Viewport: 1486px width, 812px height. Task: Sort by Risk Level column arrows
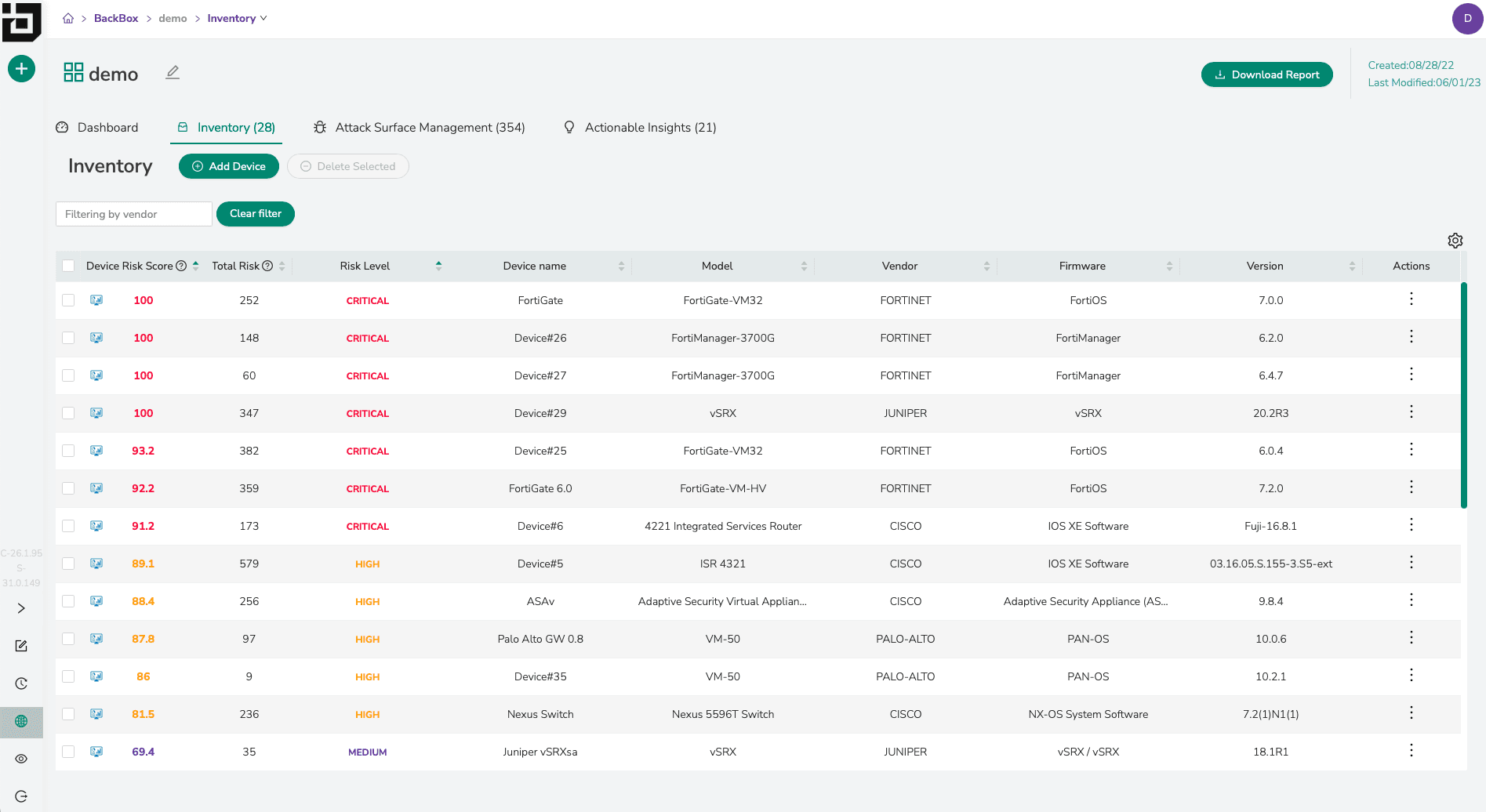pyautogui.click(x=438, y=266)
